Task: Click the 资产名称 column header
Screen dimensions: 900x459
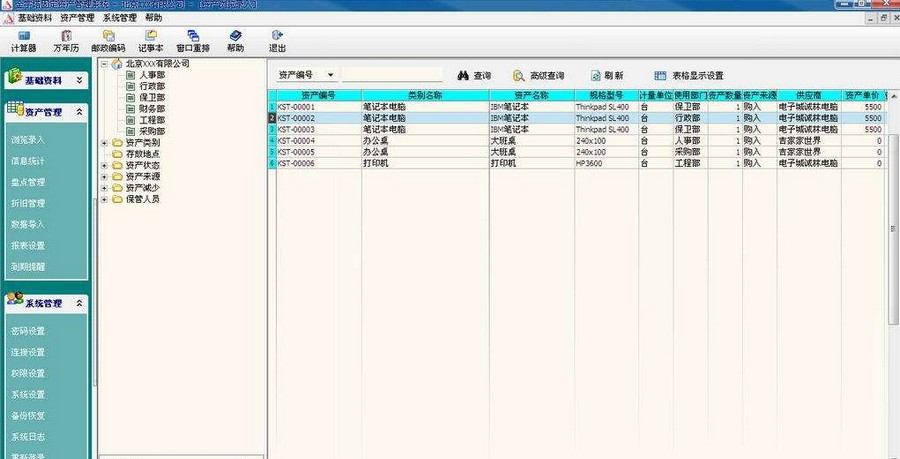Action: (532, 95)
